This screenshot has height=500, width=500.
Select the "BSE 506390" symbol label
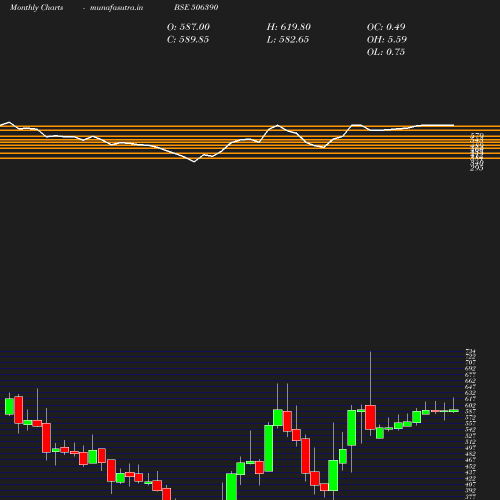[196, 7]
